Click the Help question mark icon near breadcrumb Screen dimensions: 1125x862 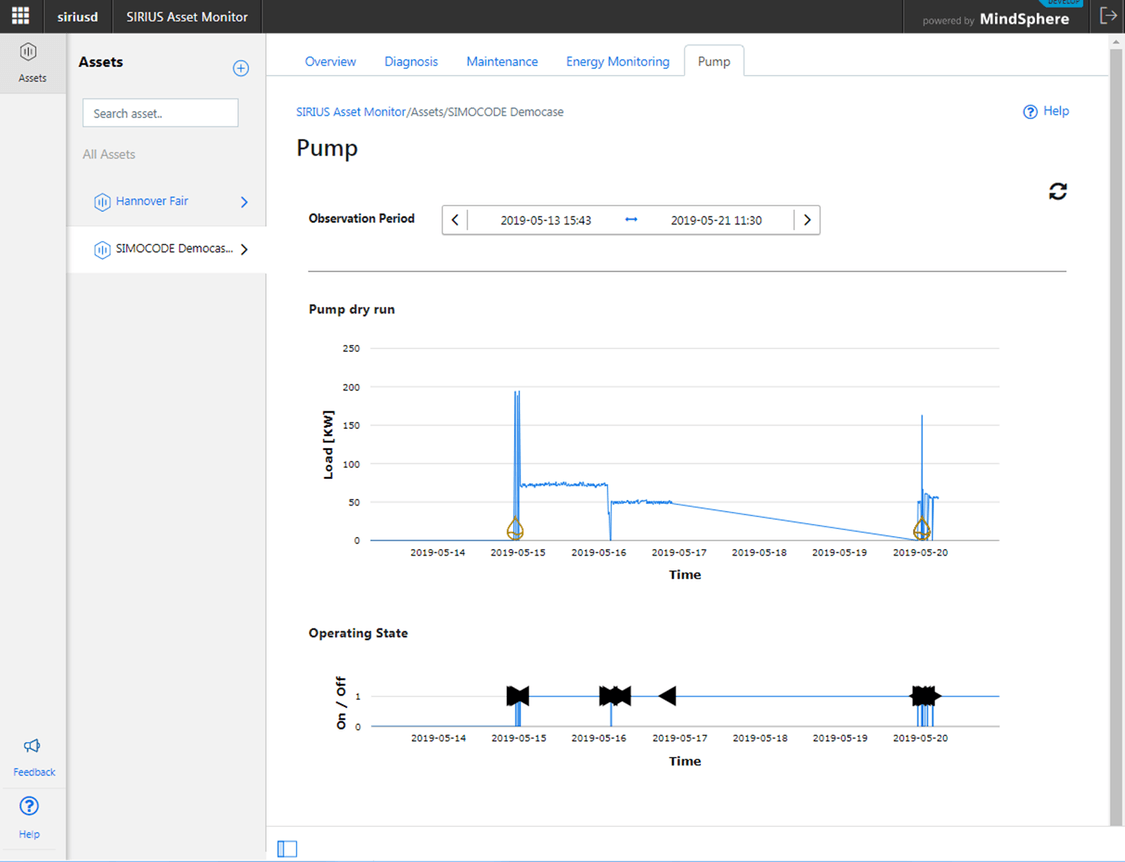1030,112
